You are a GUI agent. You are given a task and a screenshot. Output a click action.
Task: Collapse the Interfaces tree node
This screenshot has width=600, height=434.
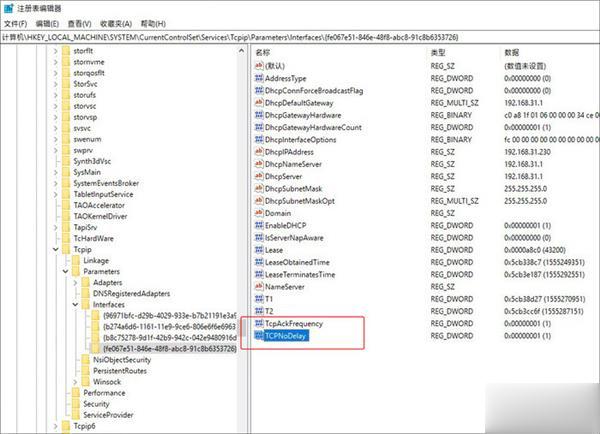coord(75,305)
